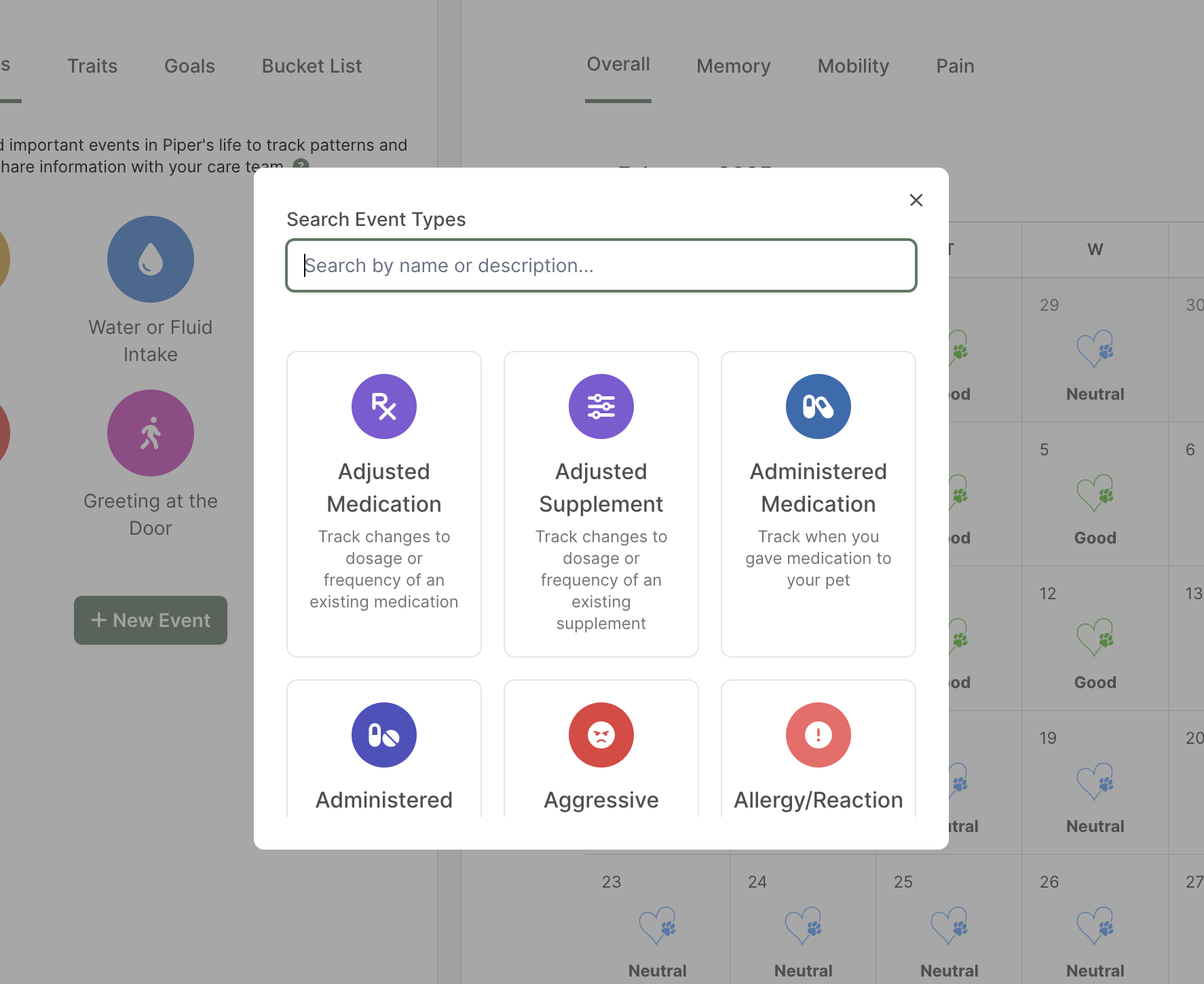Open the Bucket List tab
Image resolution: width=1204 pixels, height=984 pixels.
(312, 66)
